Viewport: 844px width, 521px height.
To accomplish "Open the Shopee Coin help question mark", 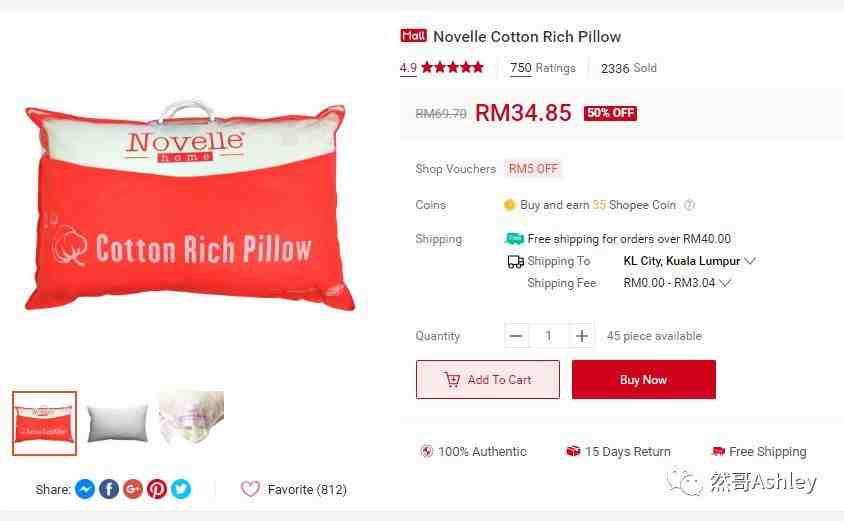I will pyautogui.click(x=689, y=205).
